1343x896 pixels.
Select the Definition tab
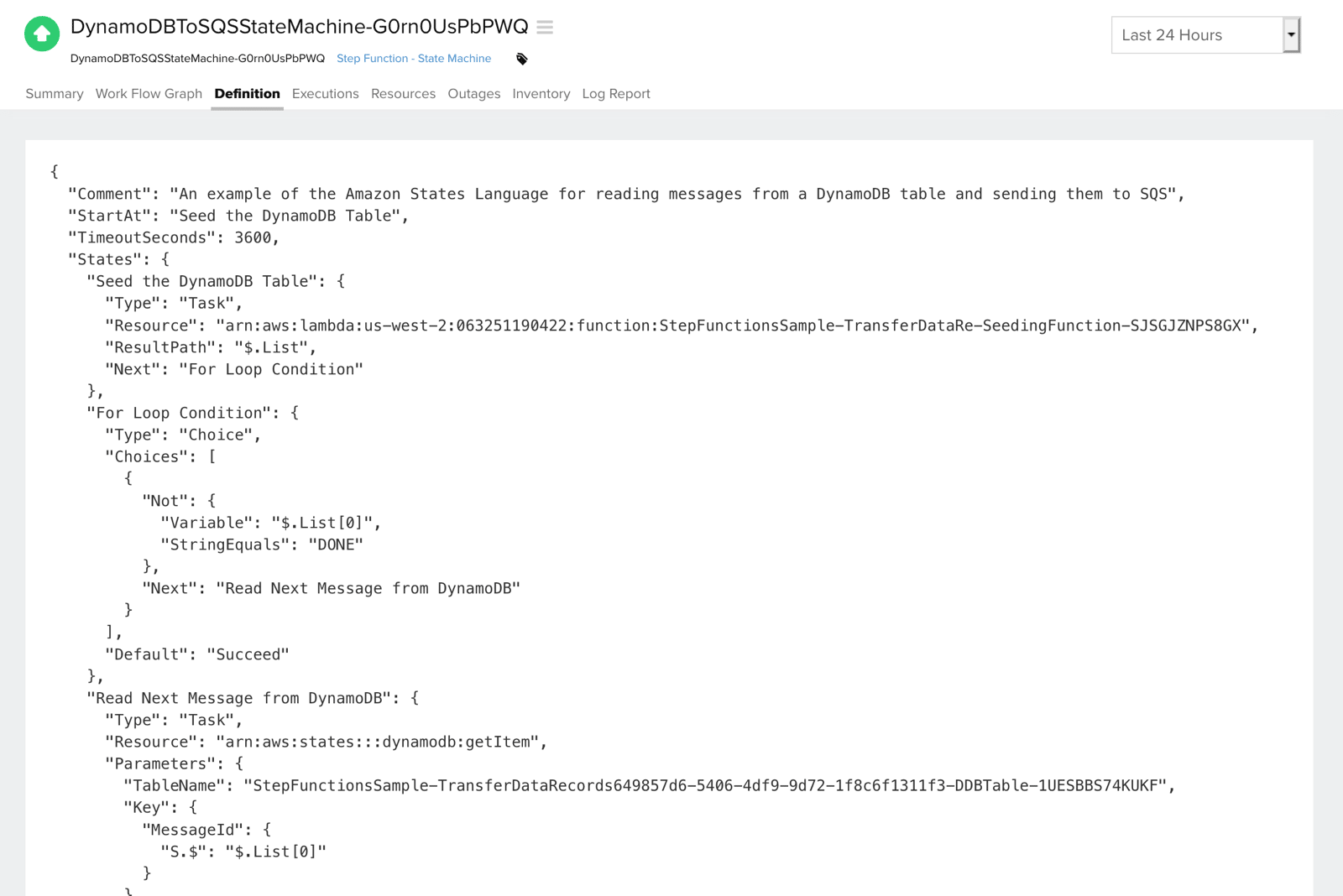[x=247, y=93]
